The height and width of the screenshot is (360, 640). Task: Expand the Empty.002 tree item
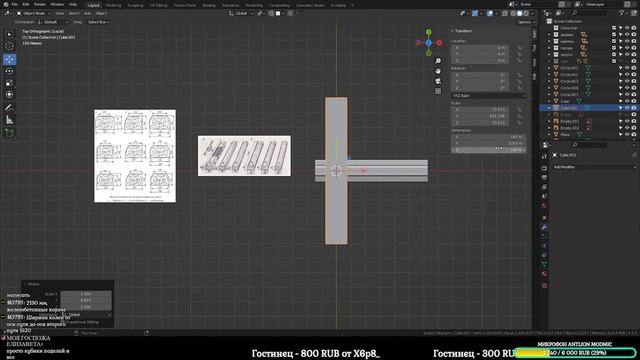point(549,128)
